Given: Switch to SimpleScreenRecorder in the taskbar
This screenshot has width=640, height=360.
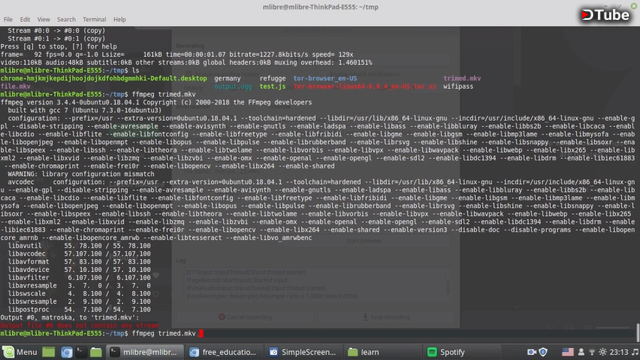Looking at the screenshot, I should 302,352.
